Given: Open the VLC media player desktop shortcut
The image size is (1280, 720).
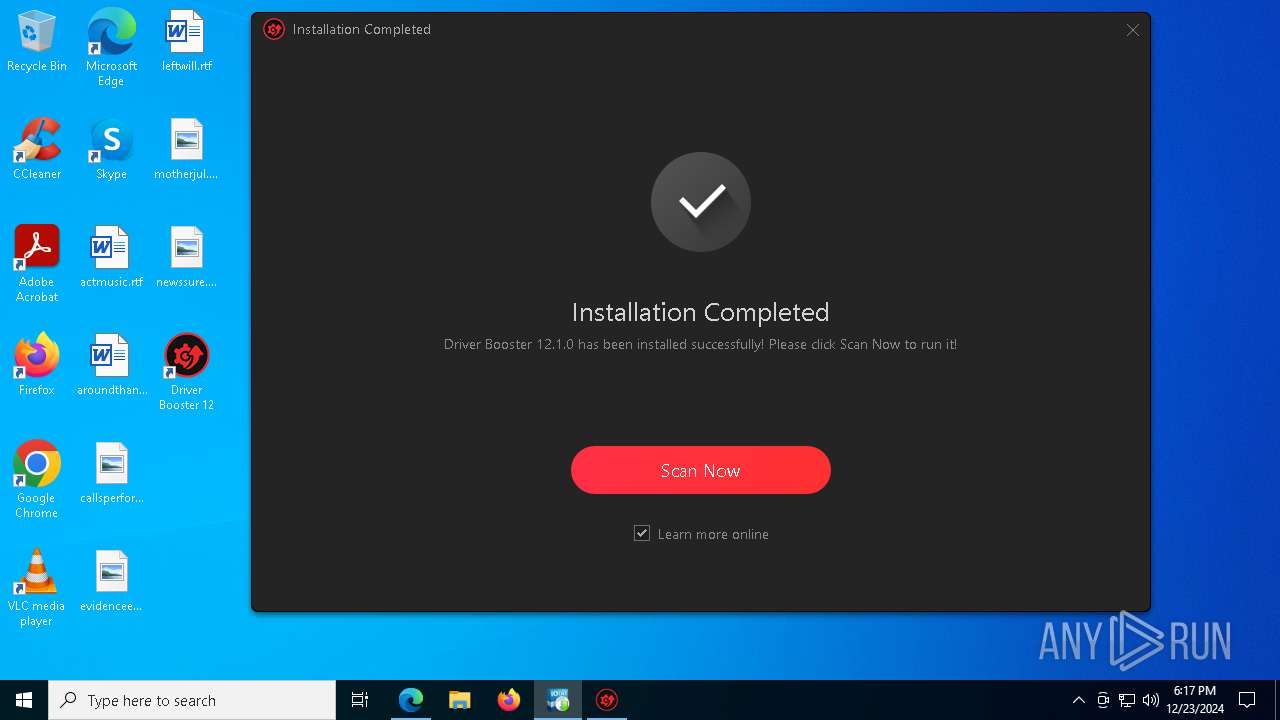Looking at the screenshot, I should [x=37, y=588].
